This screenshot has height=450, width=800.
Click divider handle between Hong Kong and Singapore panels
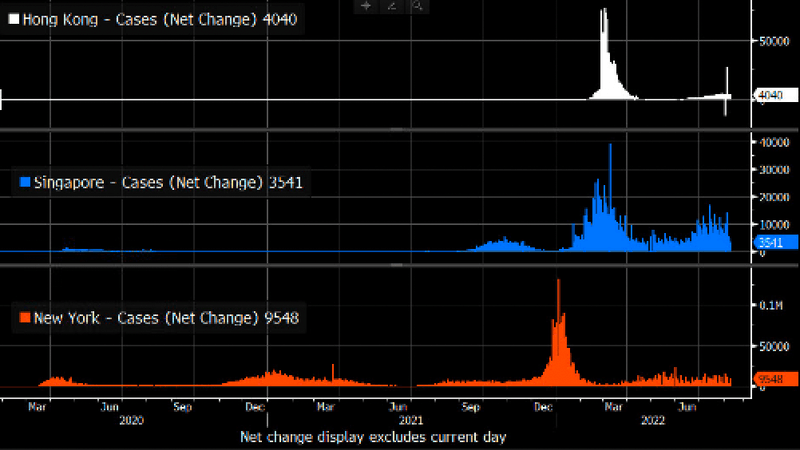click(400, 129)
